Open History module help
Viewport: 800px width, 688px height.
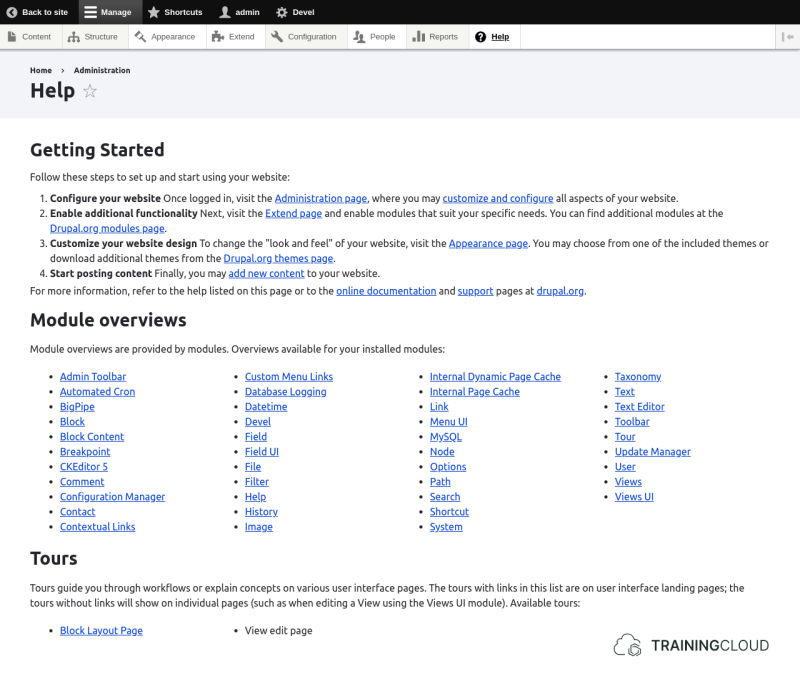point(261,512)
